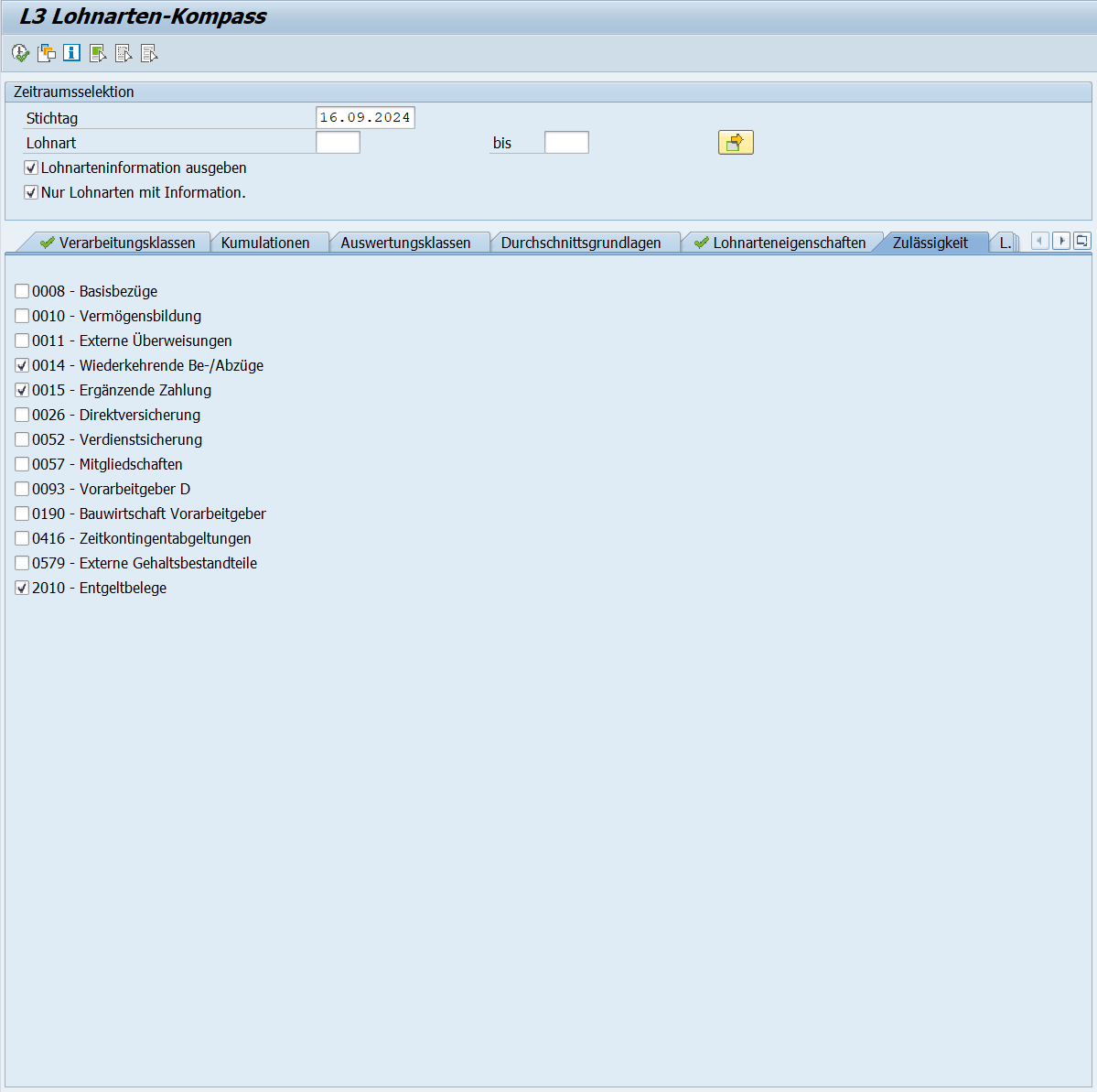The height and width of the screenshot is (1092, 1097).
Task: Open the yellow multiple selection button for Lohnart
Action: pyautogui.click(x=736, y=143)
